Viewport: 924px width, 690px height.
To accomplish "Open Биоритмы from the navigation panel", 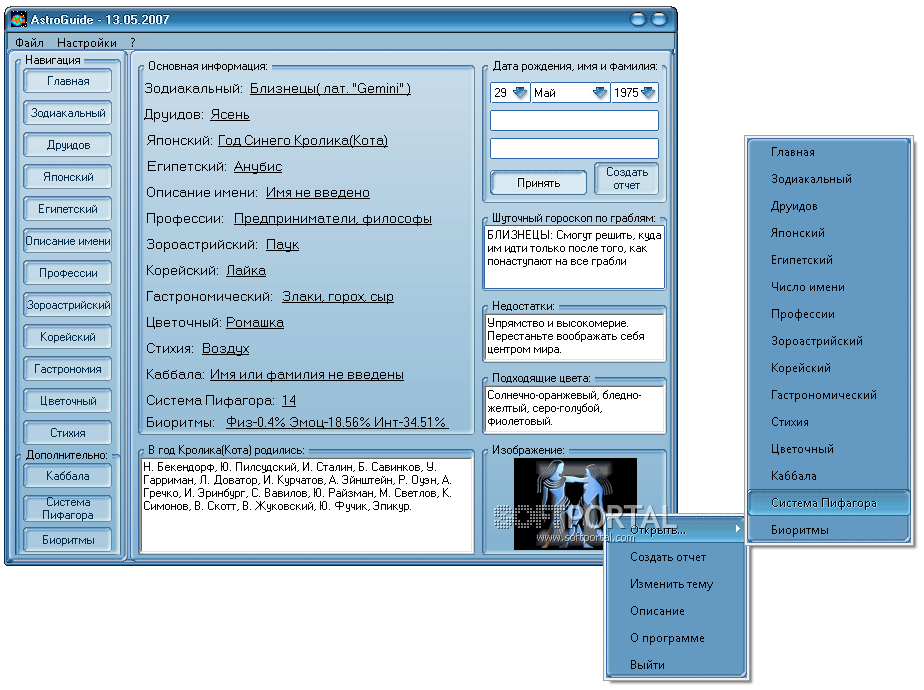I will pyautogui.click(x=68, y=540).
